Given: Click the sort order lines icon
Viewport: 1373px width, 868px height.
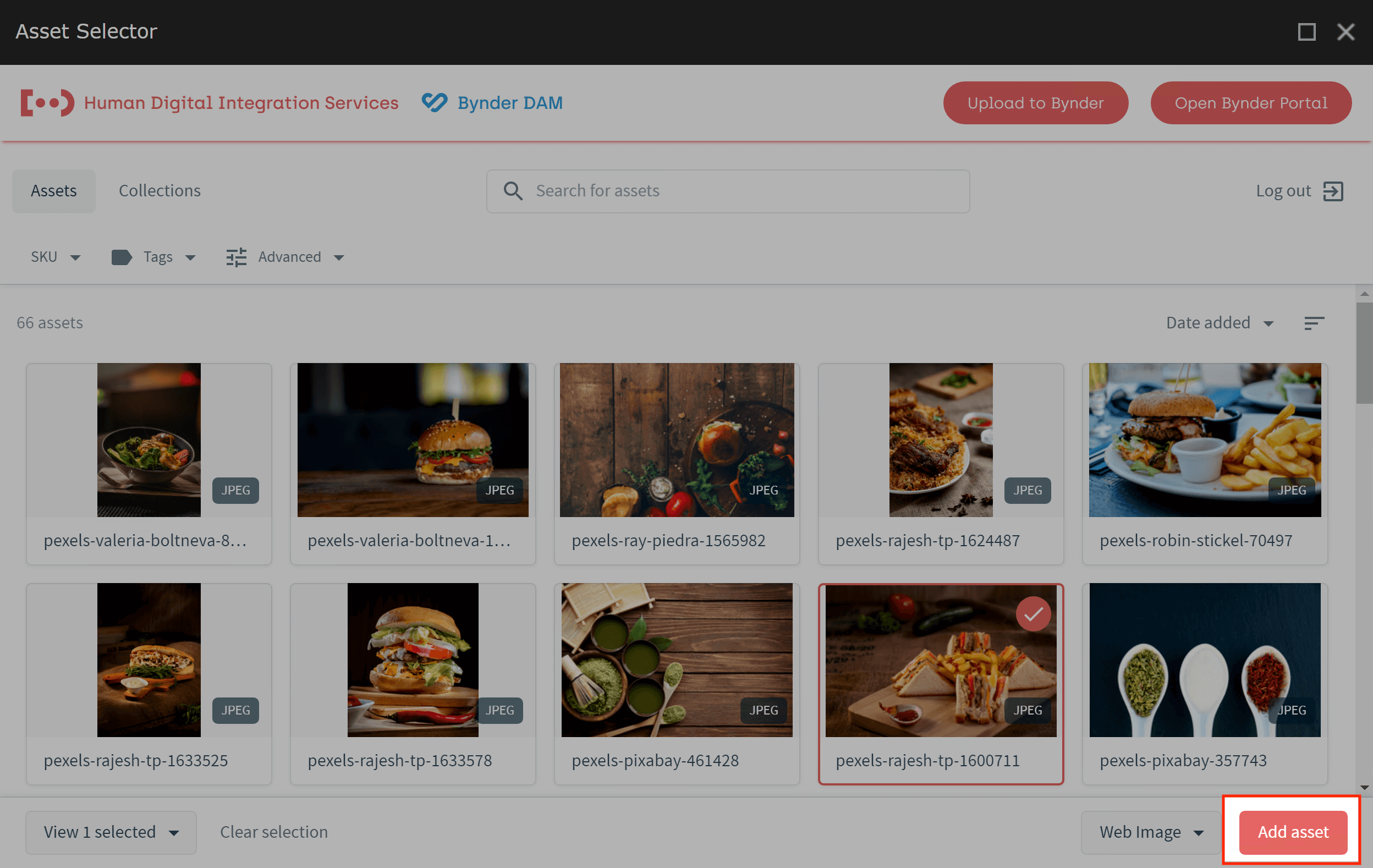Looking at the screenshot, I should click(x=1314, y=323).
